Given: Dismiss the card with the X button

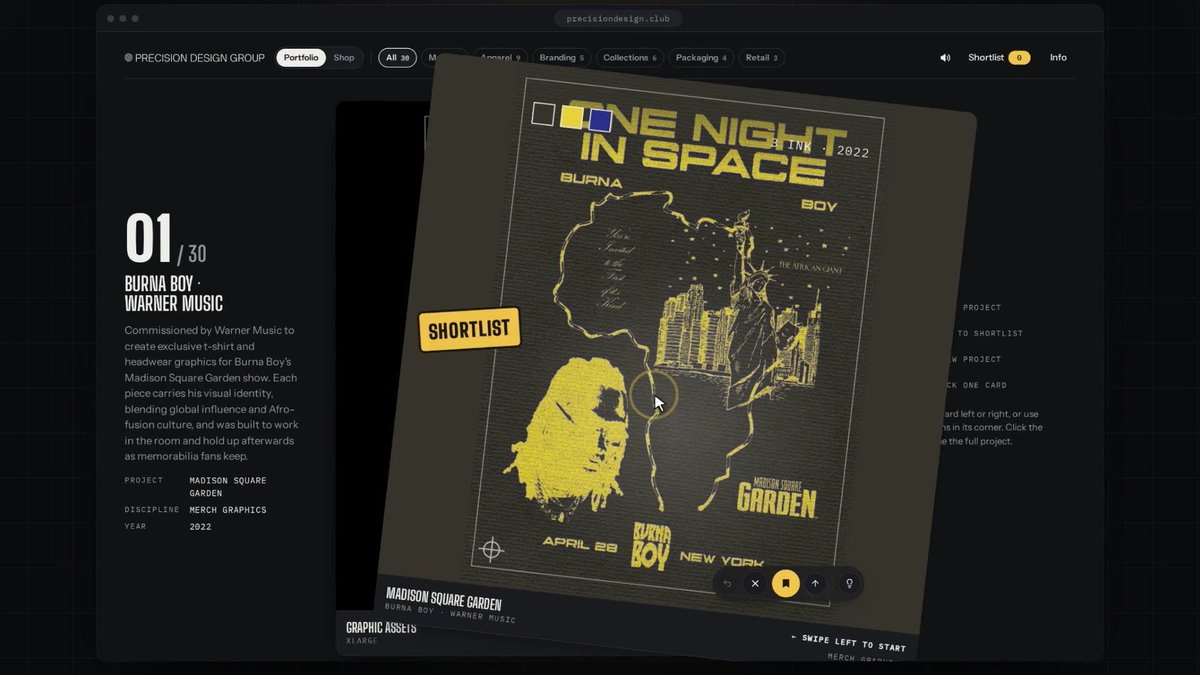Looking at the screenshot, I should coord(755,583).
